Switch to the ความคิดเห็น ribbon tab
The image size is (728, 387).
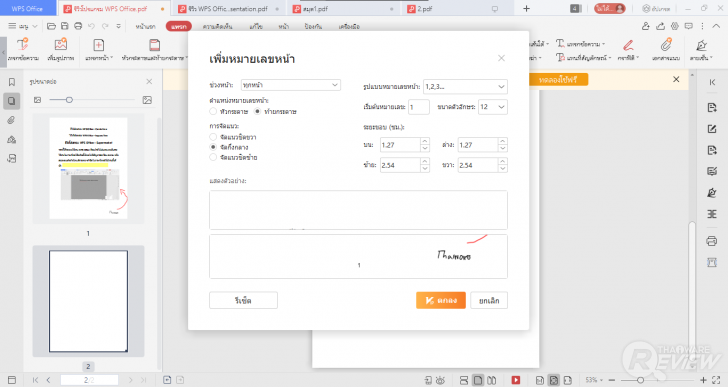coord(217,26)
